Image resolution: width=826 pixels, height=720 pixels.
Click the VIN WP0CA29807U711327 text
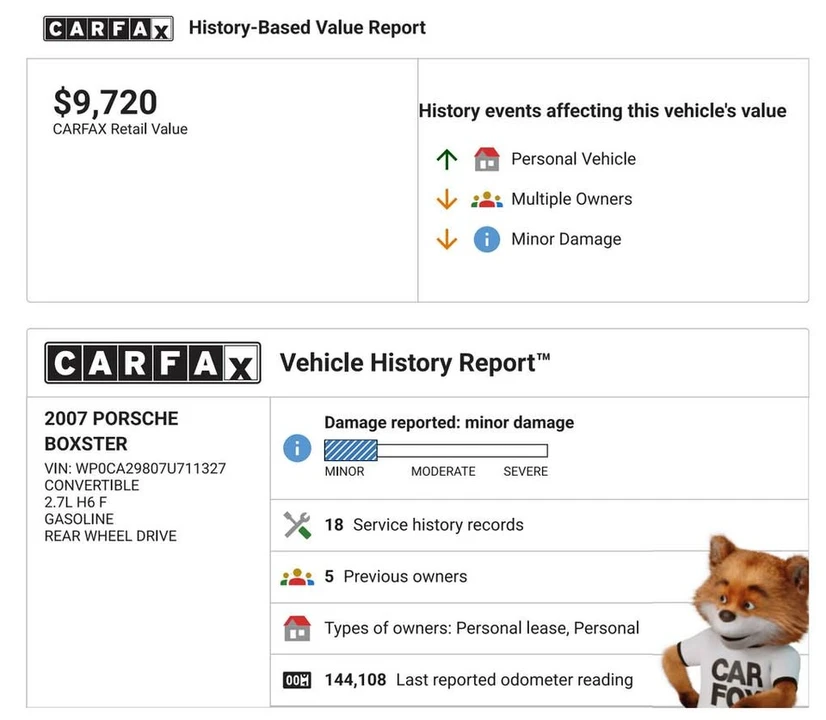pos(135,469)
